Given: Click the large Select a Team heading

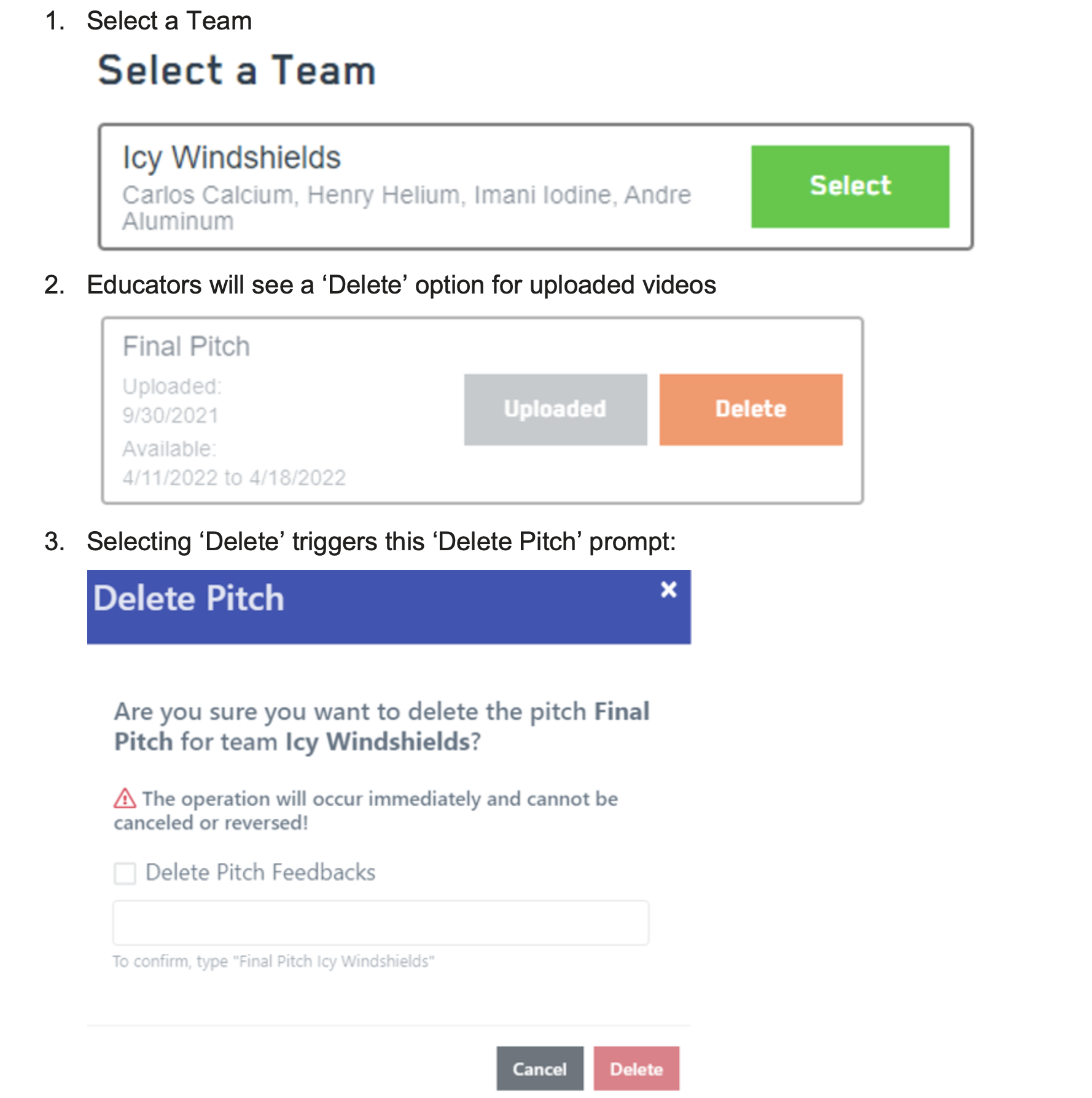Looking at the screenshot, I should pos(236,71).
